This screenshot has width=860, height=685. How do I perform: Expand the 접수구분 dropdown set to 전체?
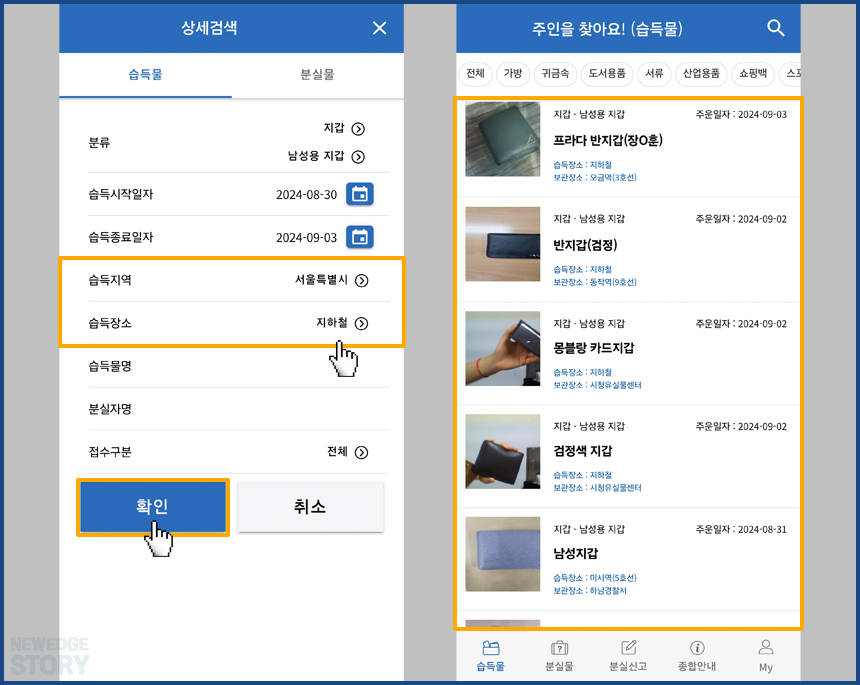[232, 452]
